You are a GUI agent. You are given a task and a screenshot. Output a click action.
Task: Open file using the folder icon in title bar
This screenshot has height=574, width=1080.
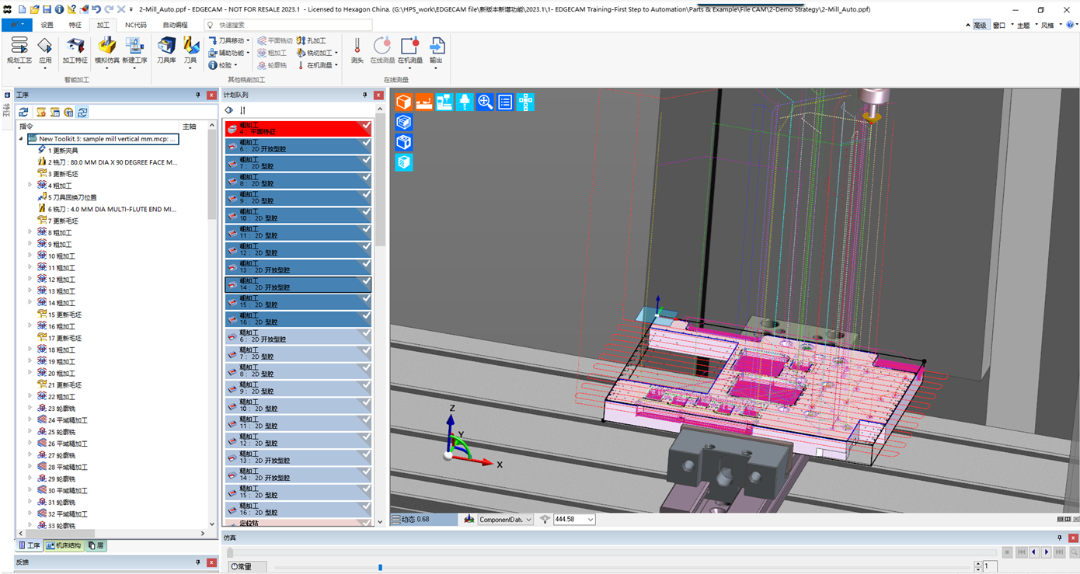pos(34,10)
